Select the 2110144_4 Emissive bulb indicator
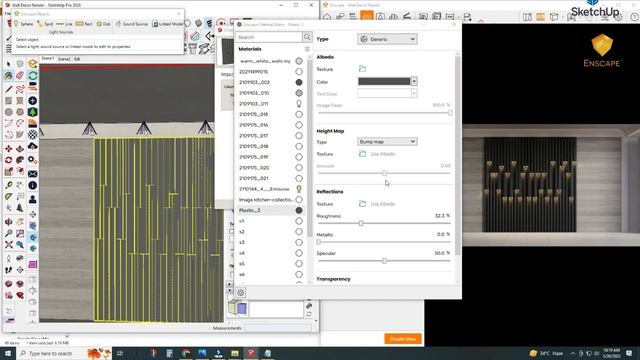The width and height of the screenshot is (640, 360). point(299,189)
